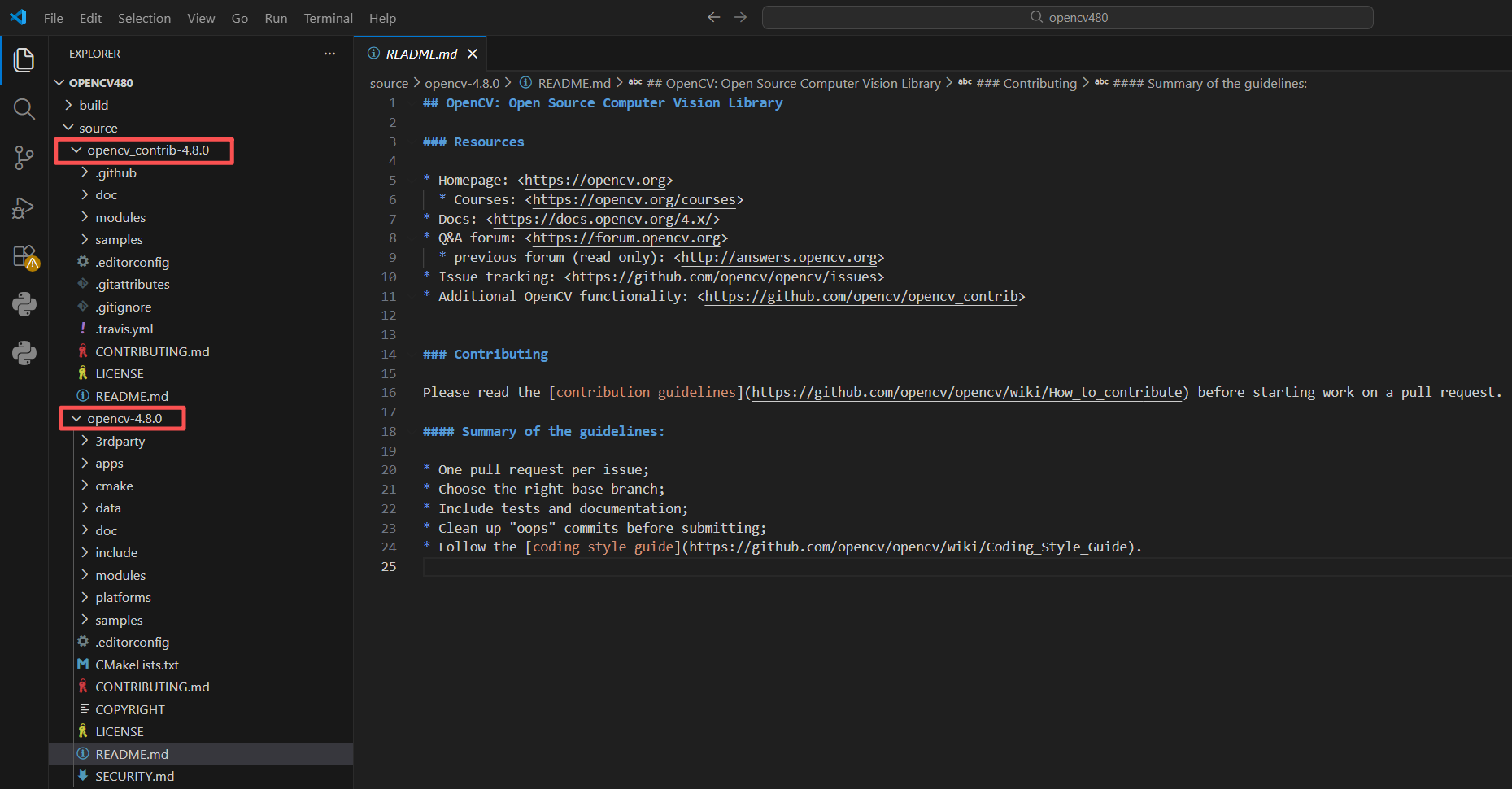
Task: Expand the build folder
Action: click(201, 105)
